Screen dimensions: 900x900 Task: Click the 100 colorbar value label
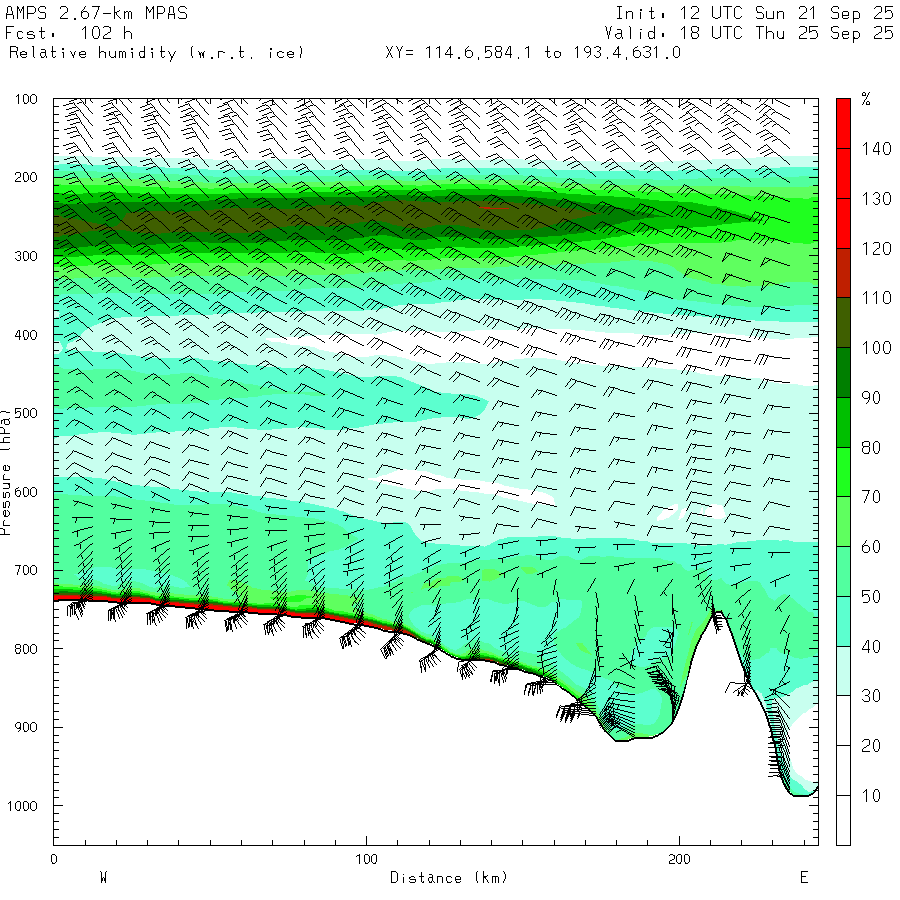pos(876,348)
